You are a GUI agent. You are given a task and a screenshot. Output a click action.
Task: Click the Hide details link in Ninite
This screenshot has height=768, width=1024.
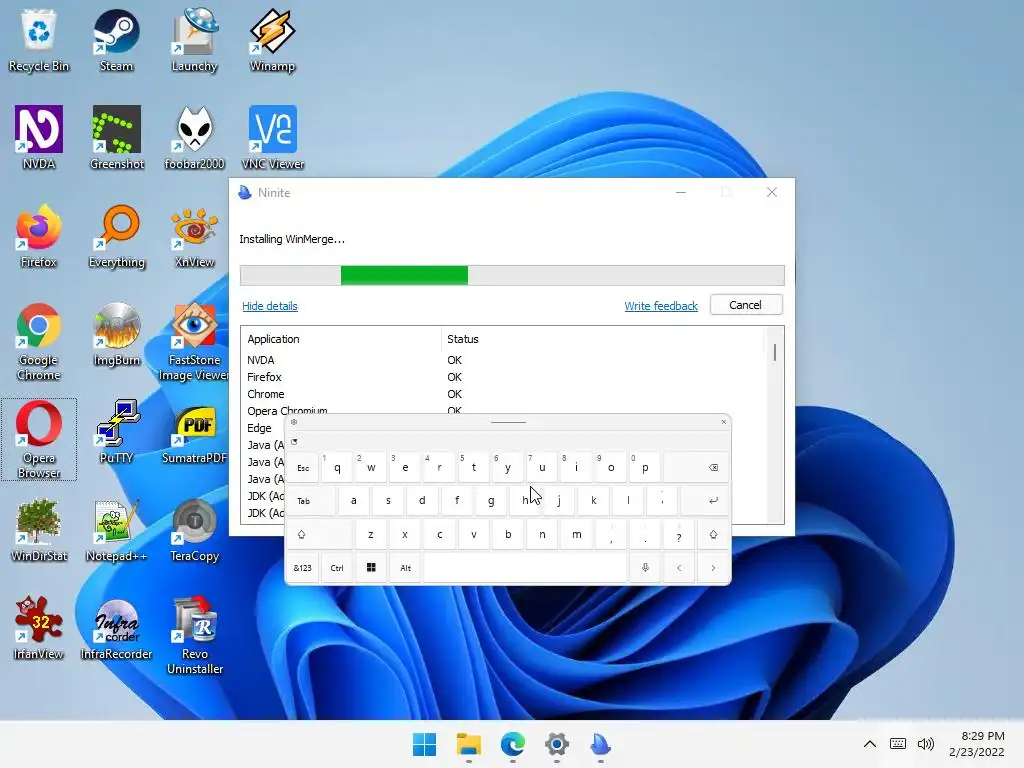pyautogui.click(x=270, y=306)
